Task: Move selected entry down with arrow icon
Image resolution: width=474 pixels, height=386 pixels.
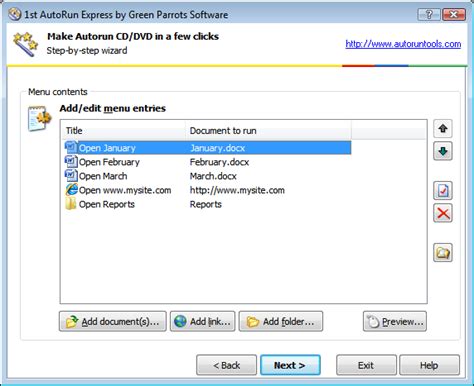Action: click(443, 151)
